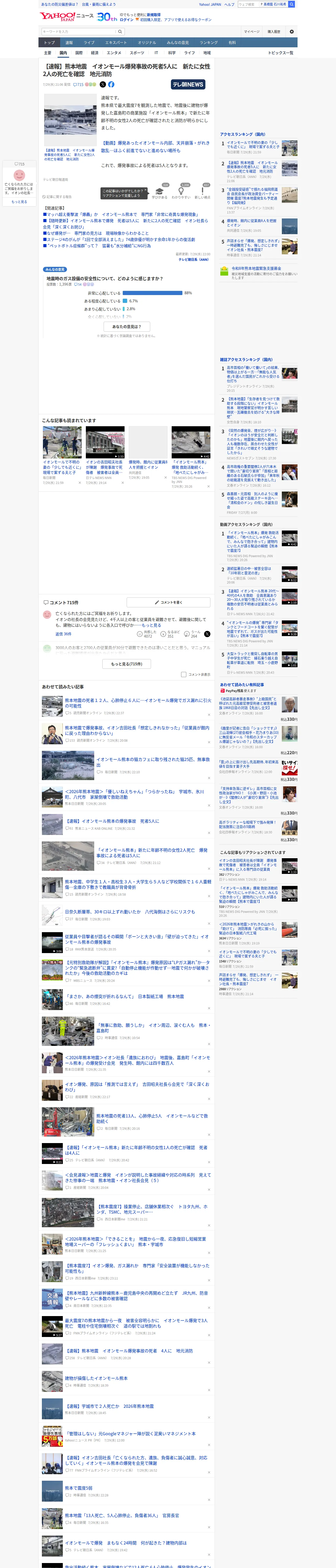Click the ある程度心配している poll result bar
The image size is (336, 1568).
125,301
